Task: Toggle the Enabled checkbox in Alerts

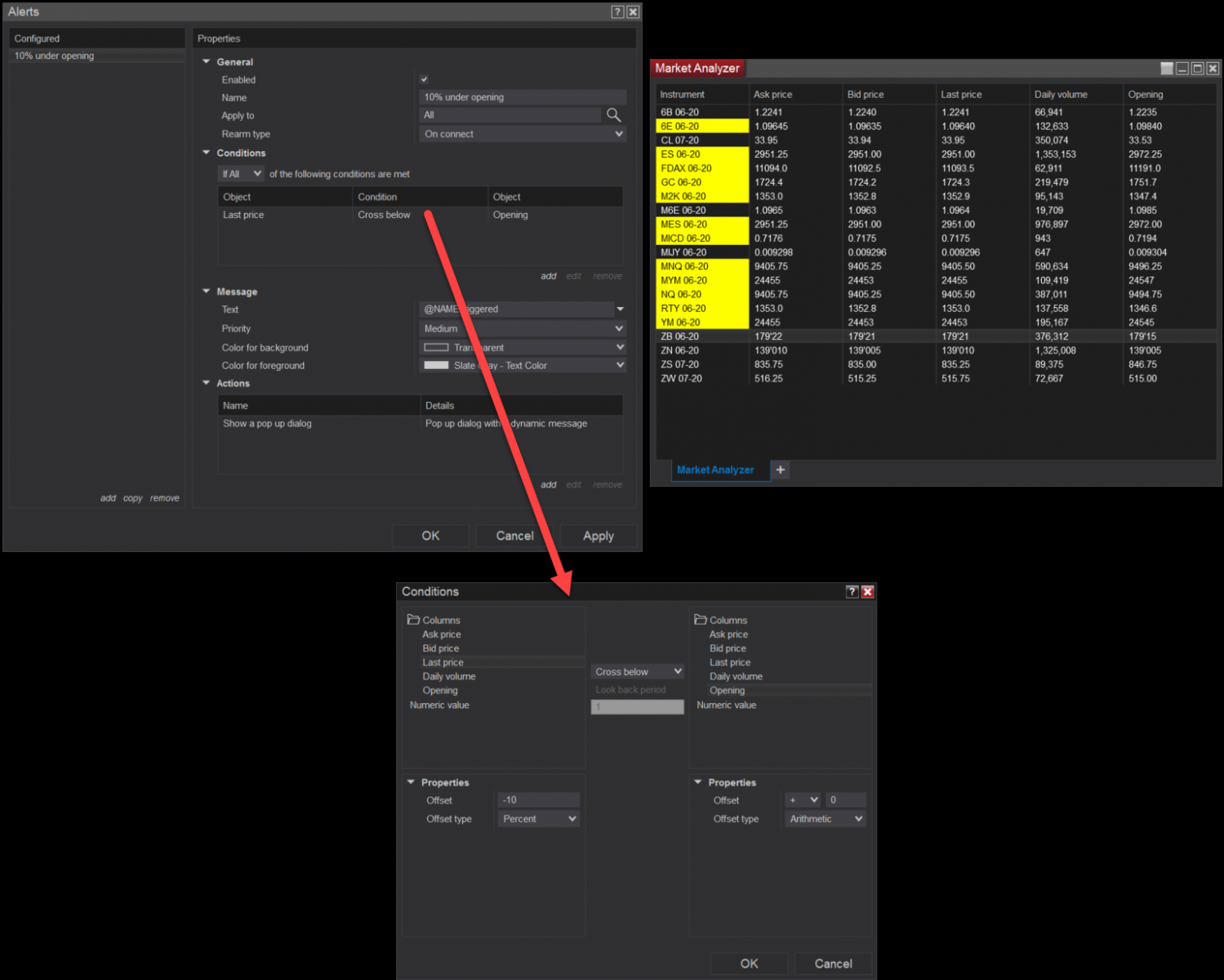Action: (x=424, y=79)
